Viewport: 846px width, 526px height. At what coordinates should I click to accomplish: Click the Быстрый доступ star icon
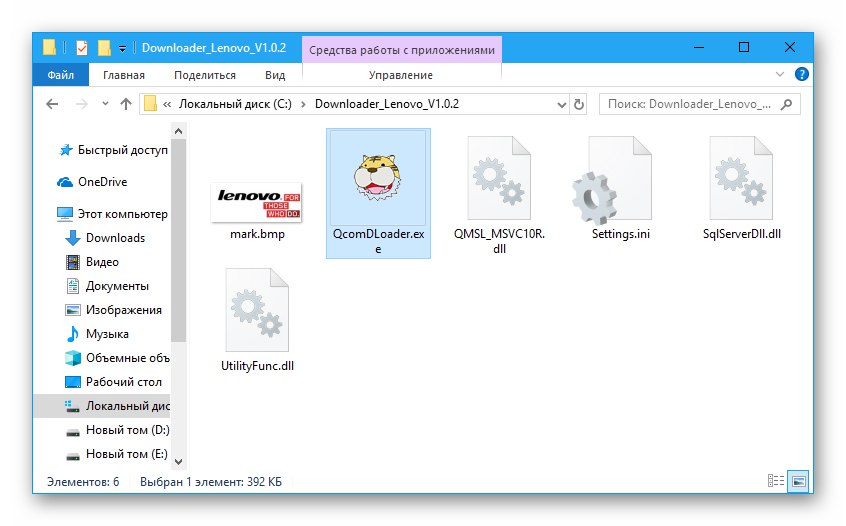(x=66, y=150)
